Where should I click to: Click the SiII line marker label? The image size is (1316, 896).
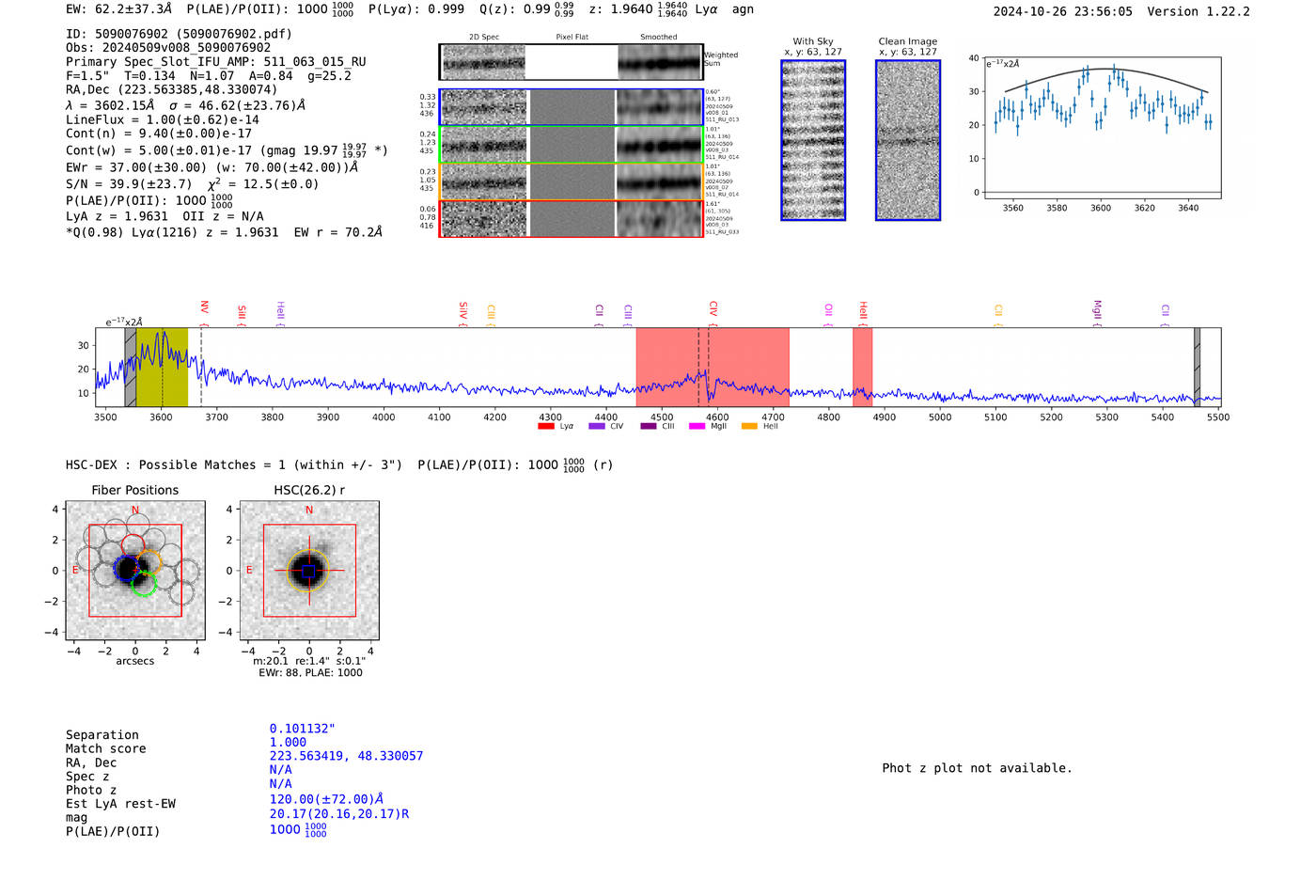[x=242, y=312]
